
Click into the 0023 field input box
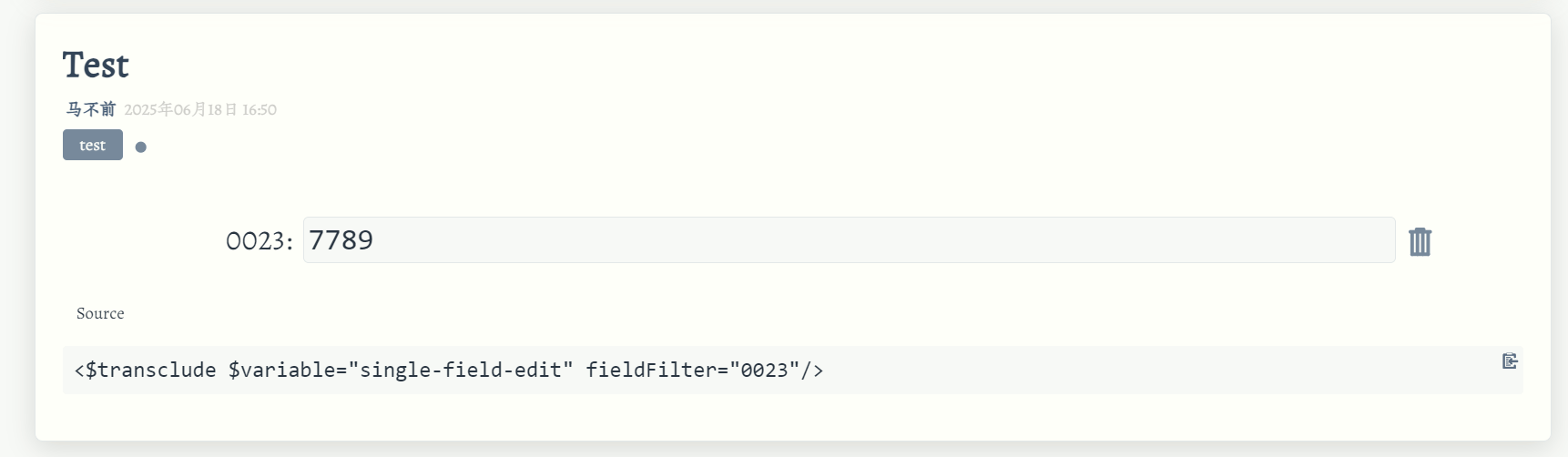point(849,239)
